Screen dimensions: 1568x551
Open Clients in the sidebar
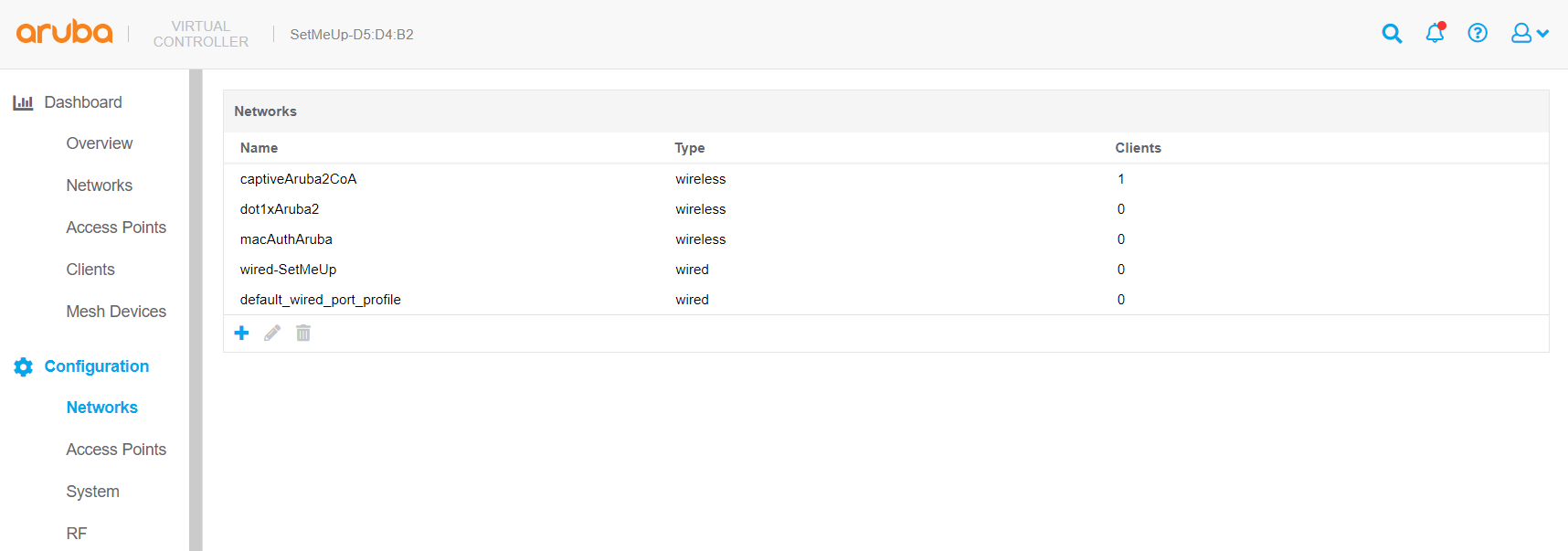[90, 270]
